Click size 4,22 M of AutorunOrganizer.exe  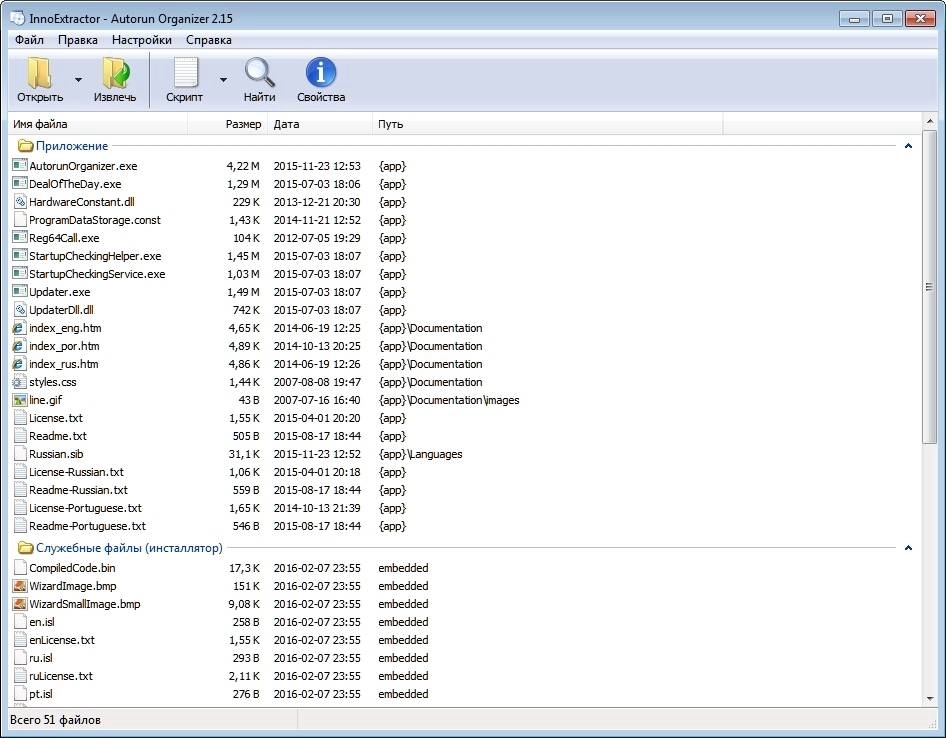pos(243,166)
